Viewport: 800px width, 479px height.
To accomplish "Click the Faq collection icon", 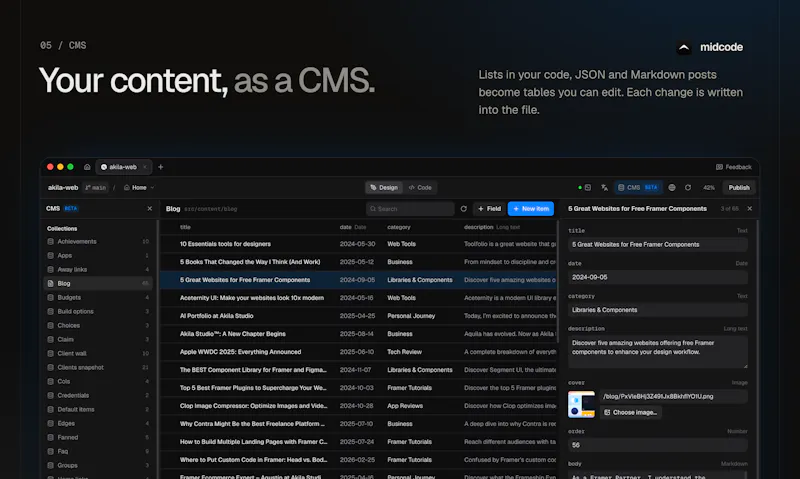I will (x=51, y=451).
